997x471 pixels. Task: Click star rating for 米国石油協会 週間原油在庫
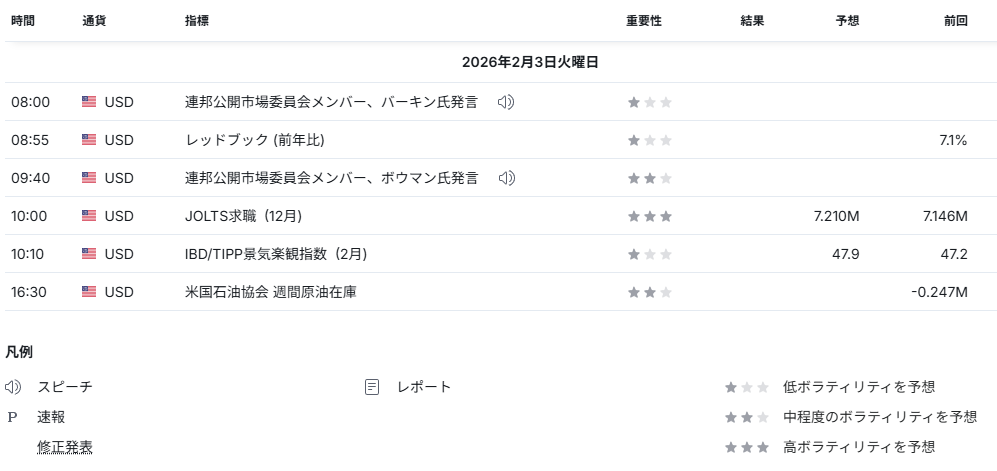point(649,292)
